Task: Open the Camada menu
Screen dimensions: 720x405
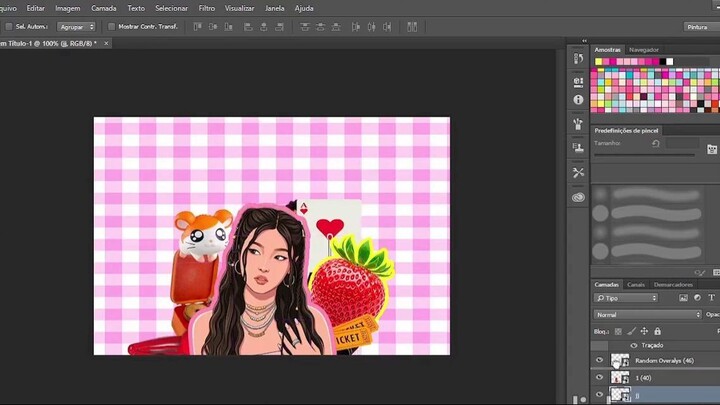Action: (103, 8)
